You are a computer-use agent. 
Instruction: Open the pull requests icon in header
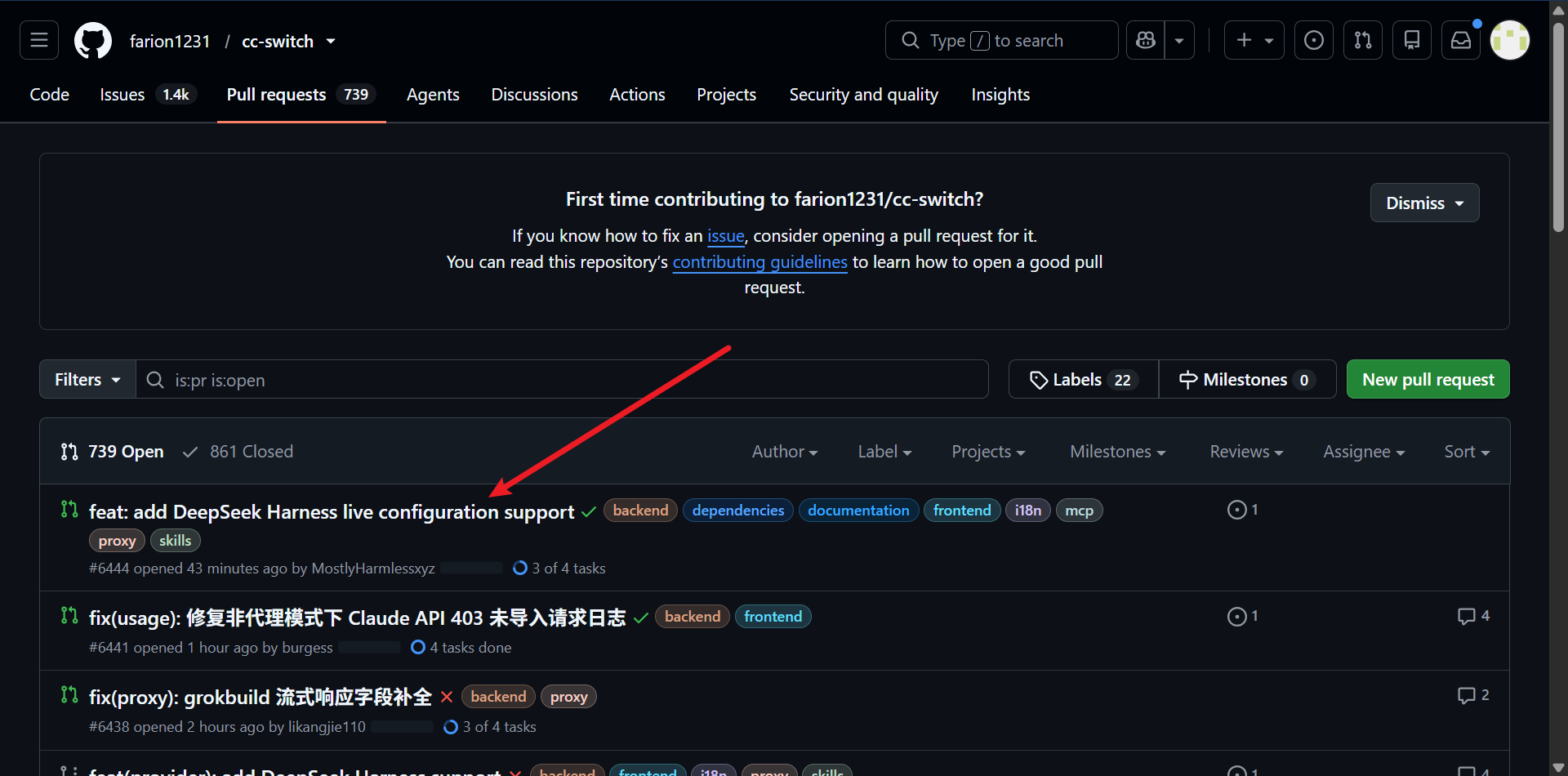click(x=1363, y=40)
